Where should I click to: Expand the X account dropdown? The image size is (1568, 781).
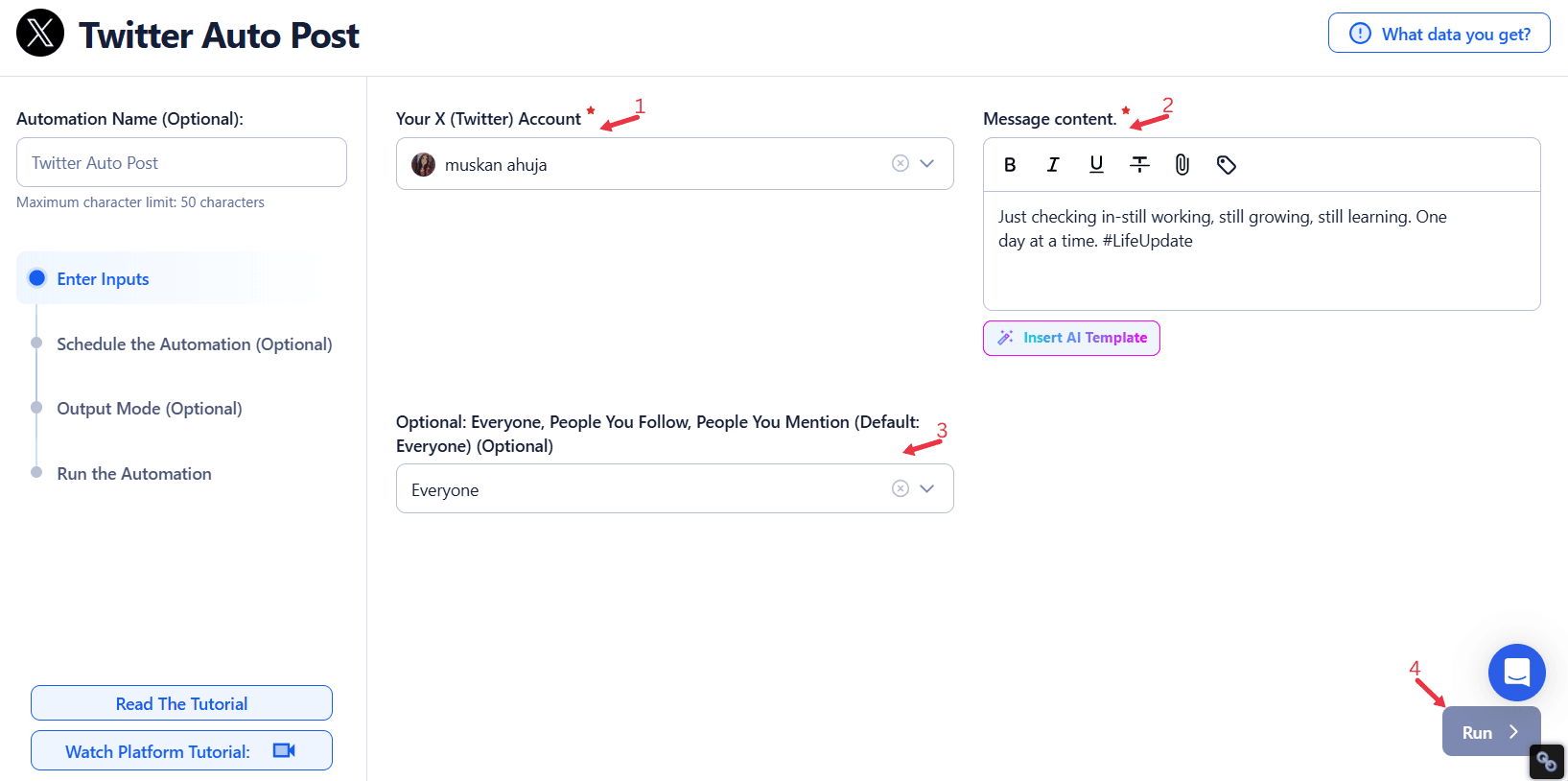point(927,163)
